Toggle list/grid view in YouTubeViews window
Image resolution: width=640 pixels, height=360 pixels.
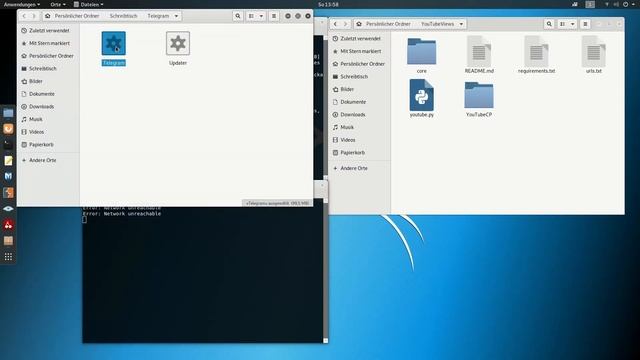point(563,24)
